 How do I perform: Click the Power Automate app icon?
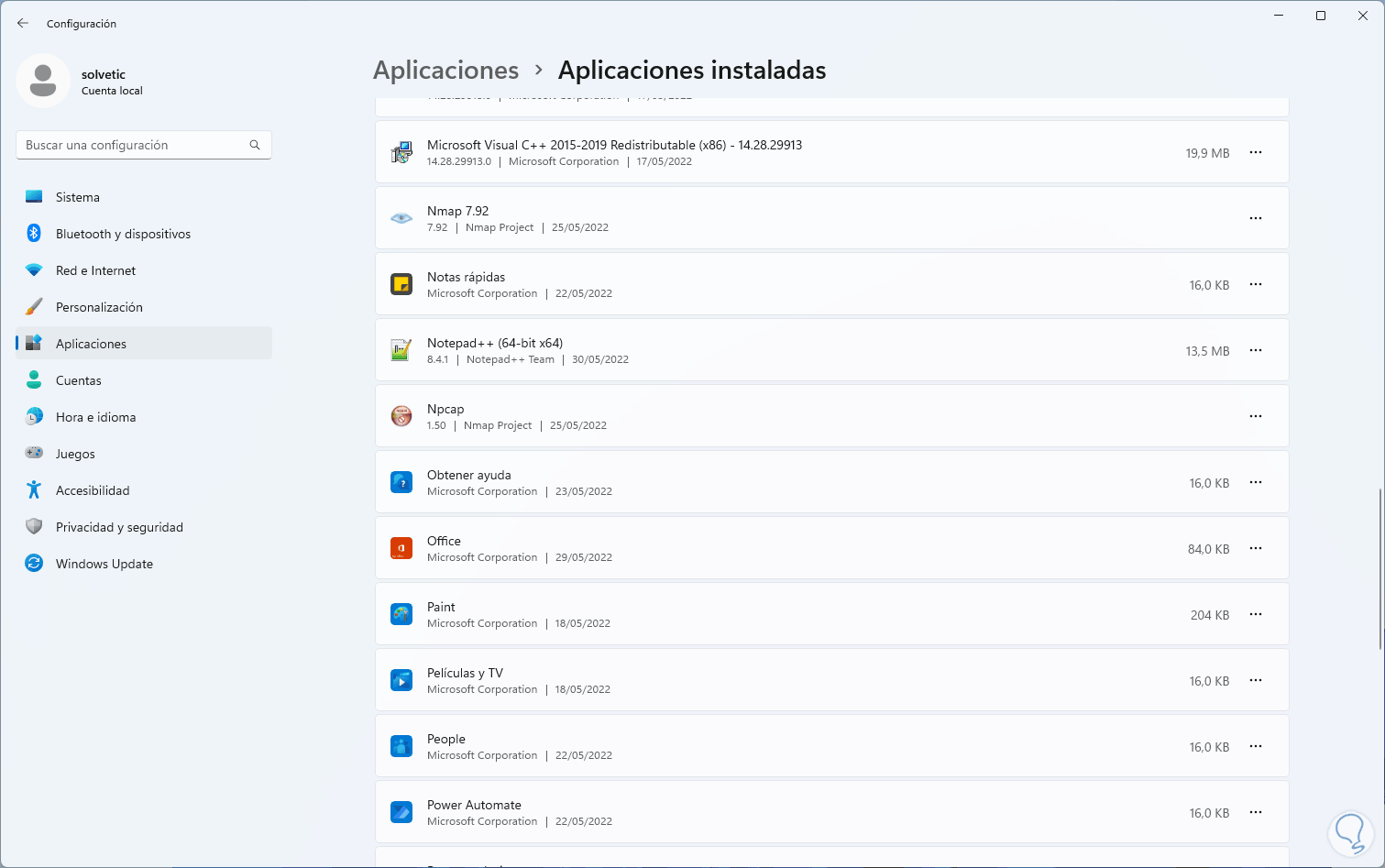coord(401,812)
